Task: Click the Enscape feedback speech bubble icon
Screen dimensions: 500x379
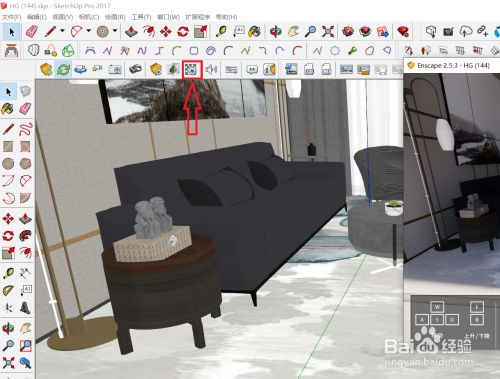Action: (252, 69)
